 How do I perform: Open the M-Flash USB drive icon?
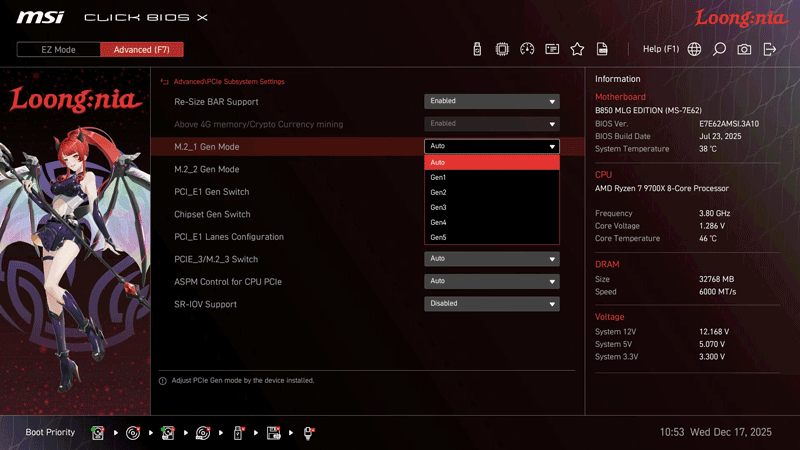pos(477,49)
